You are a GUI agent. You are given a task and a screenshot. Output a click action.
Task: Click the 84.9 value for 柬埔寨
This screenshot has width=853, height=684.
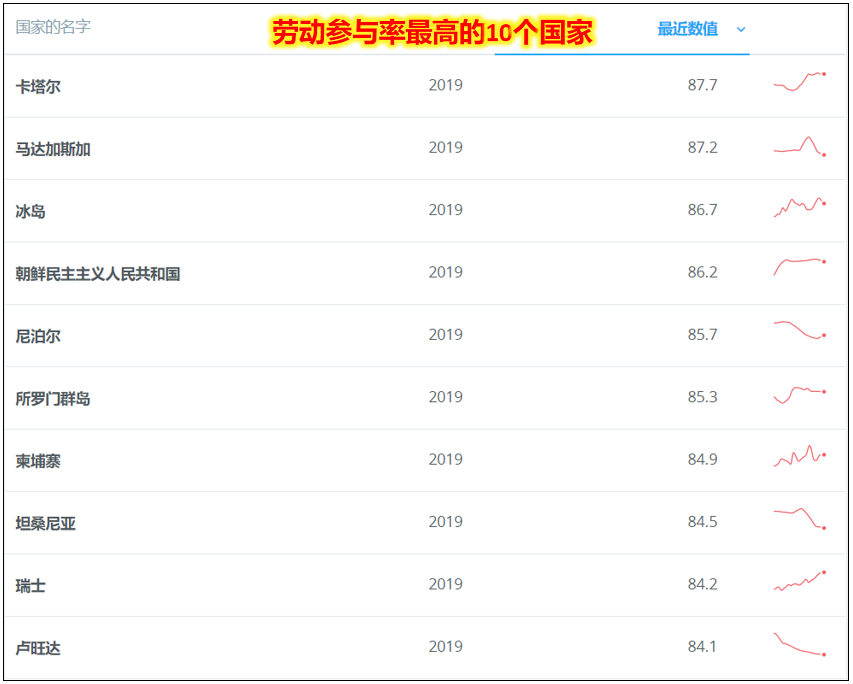(x=705, y=459)
